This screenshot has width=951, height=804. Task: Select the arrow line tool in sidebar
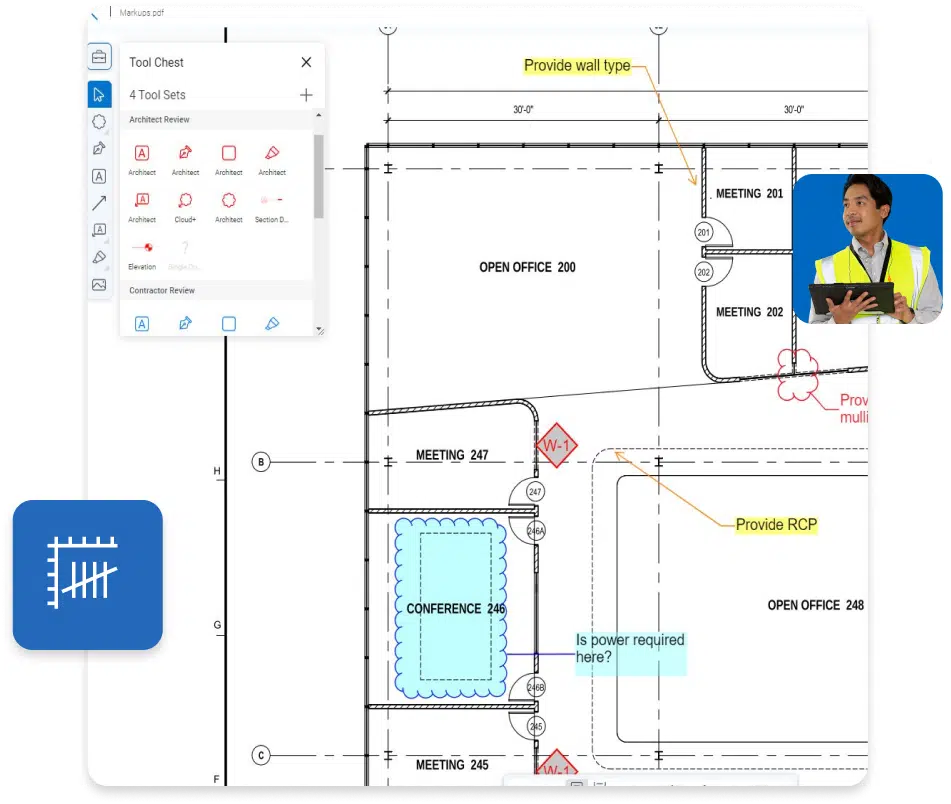(x=99, y=203)
